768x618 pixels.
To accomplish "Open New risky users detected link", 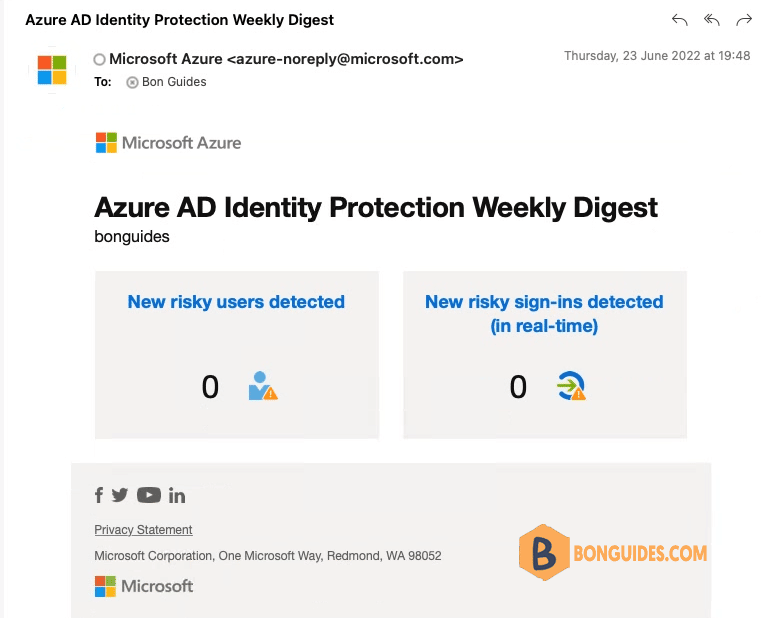I will pos(236,302).
